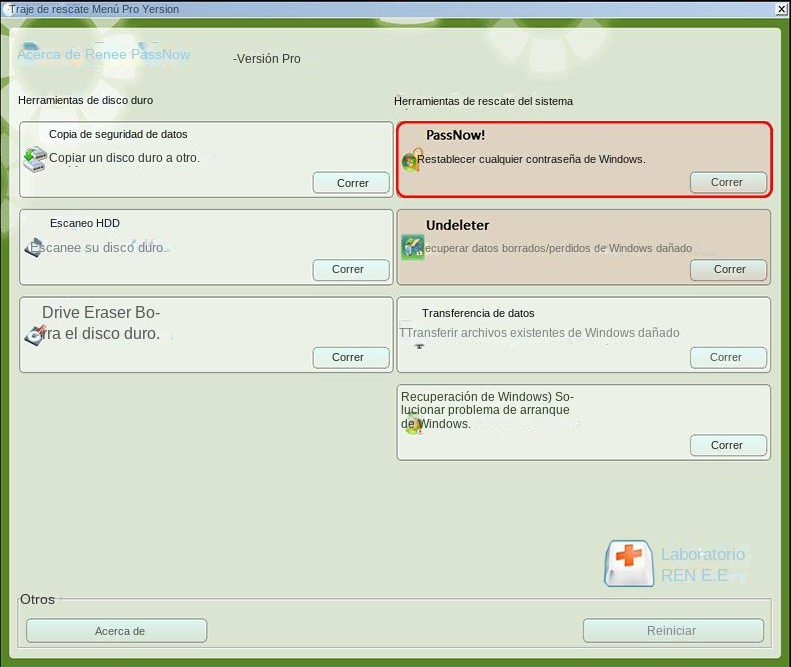Image resolution: width=791 pixels, height=667 pixels.
Task: Click 'Herramientas de rescate del sistema' label
Action: (x=483, y=101)
